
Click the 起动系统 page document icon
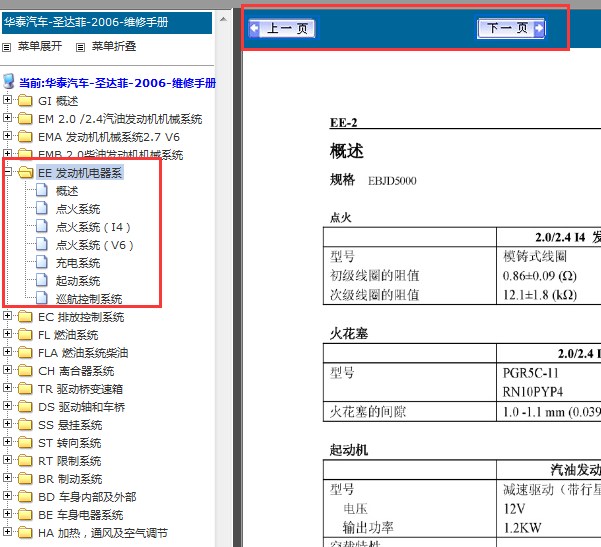pyautogui.click(x=41, y=280)
